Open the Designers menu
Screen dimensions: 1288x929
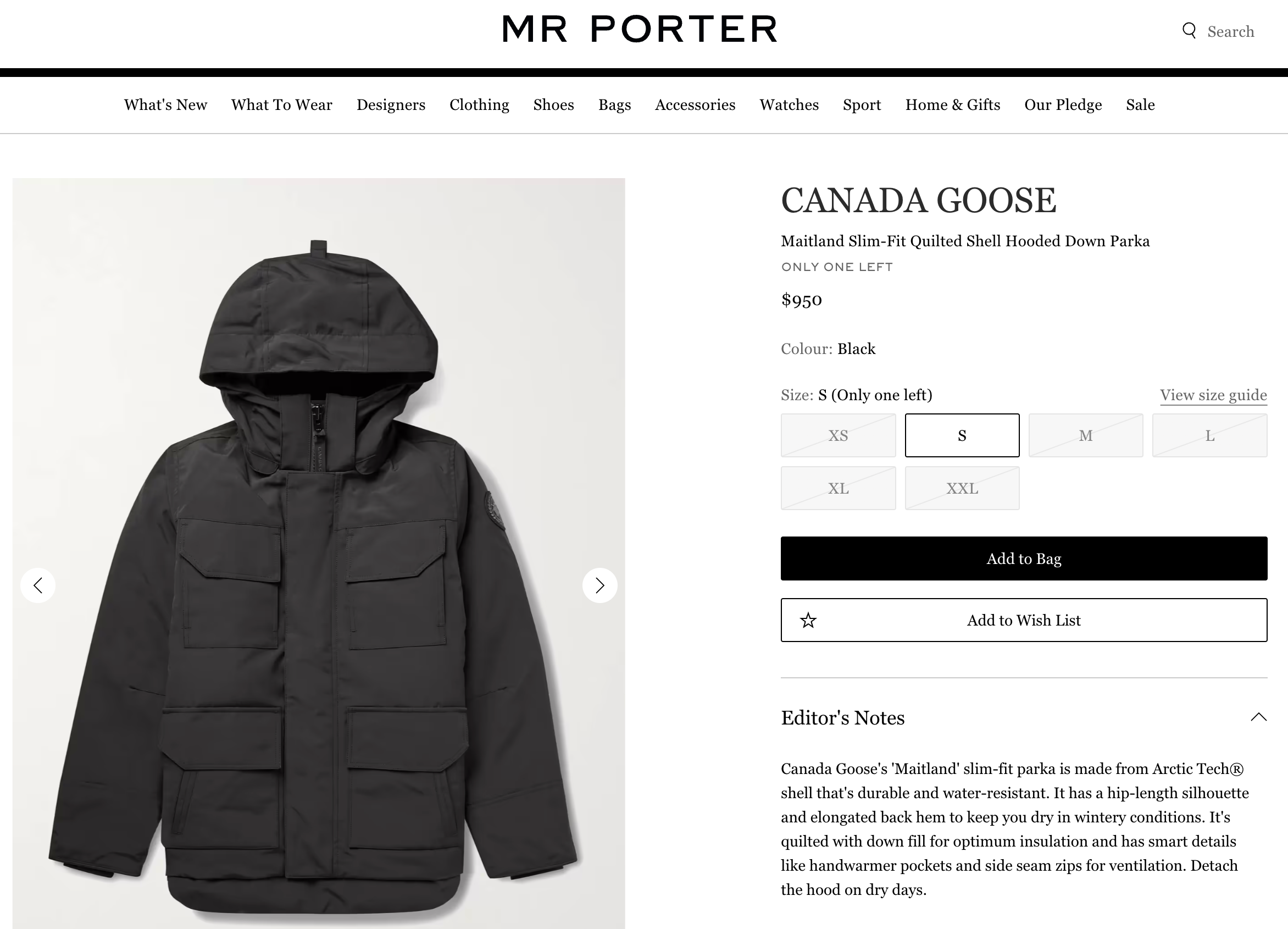[391, 104]
